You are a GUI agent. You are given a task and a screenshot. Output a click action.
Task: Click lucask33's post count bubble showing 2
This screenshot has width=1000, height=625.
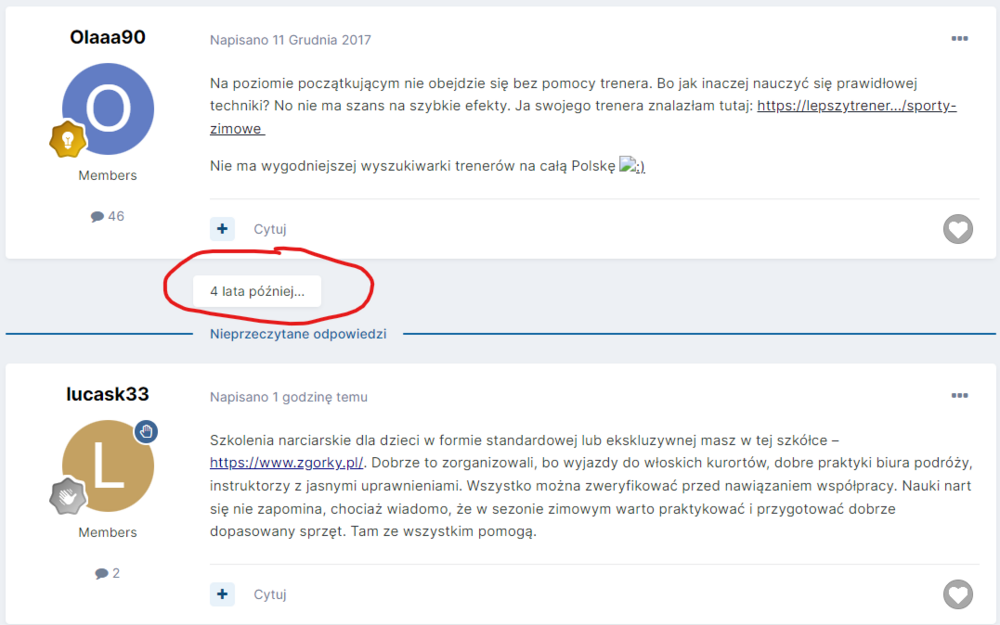[x=107, y=573]
